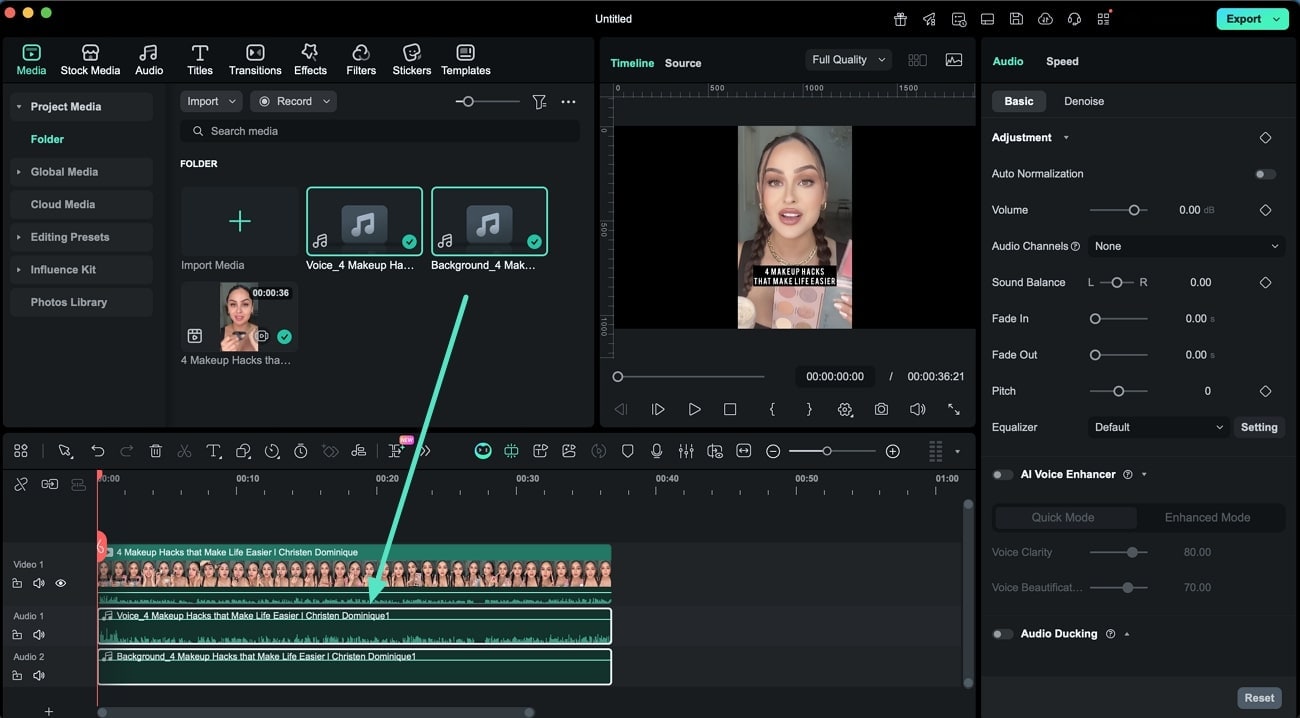Image resolution: width=1300 pixels, height=718 pixels.
Task: Click the Audio Mixer icon in the timeline toolbar
Action: coord(686,451)
